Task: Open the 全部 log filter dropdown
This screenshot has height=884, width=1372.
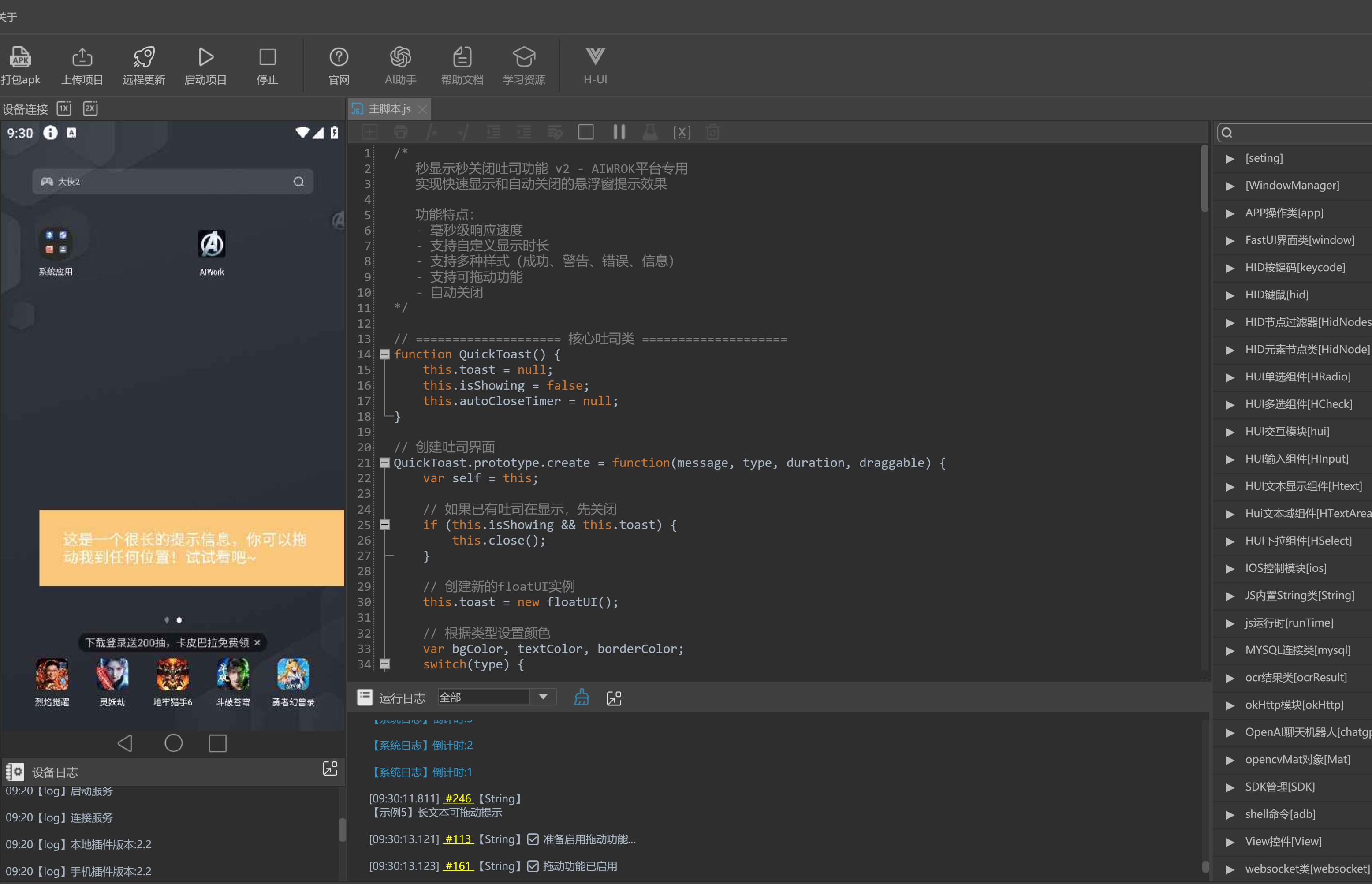Action: (x=496, y=697)
